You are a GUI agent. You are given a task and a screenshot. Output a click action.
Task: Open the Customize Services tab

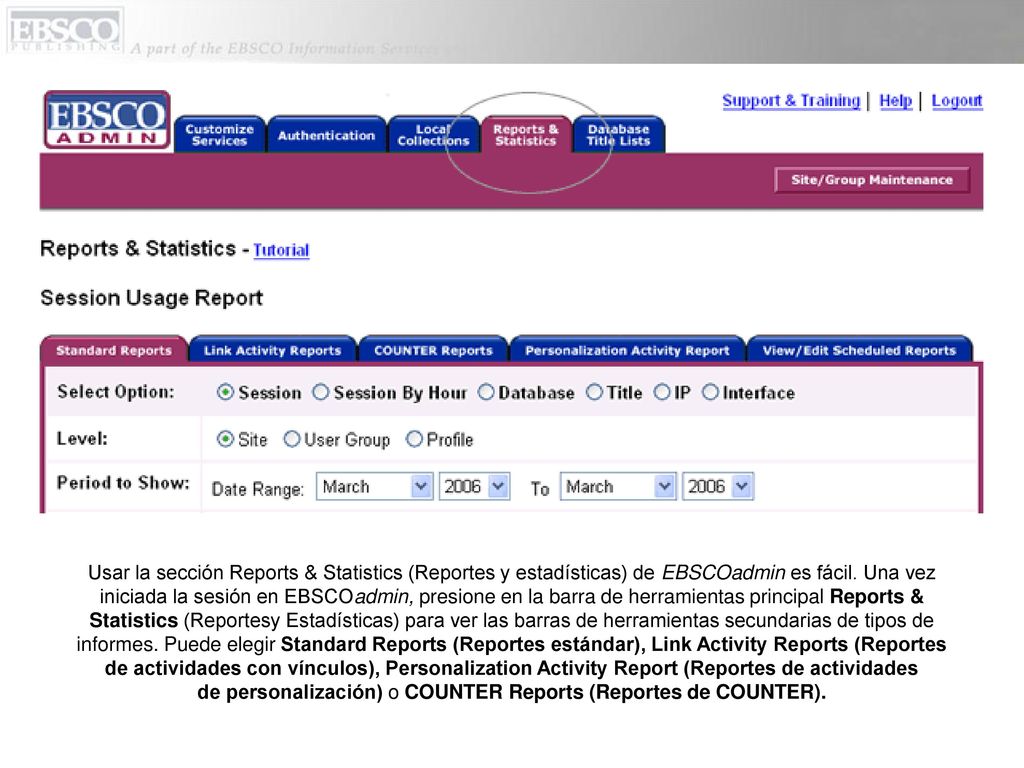pos(219,135)
